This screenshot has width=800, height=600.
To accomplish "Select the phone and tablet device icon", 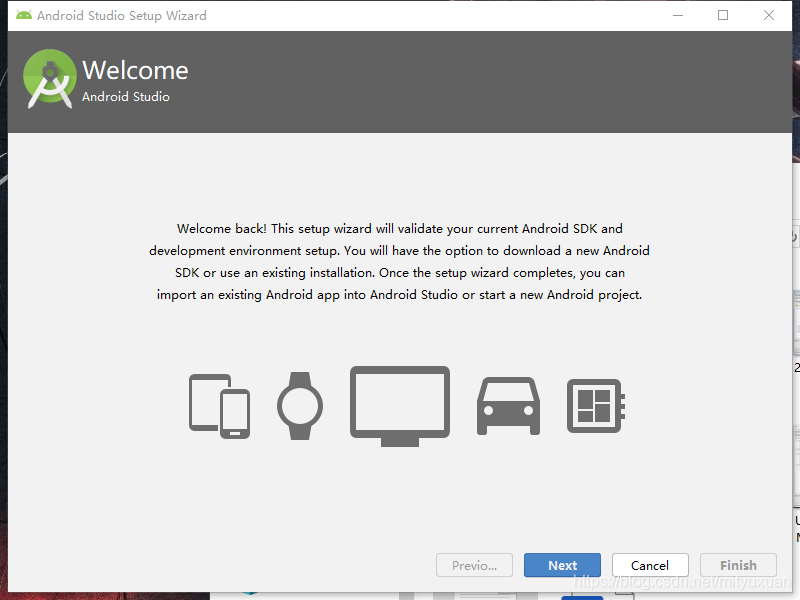I will tap(219, 405).
